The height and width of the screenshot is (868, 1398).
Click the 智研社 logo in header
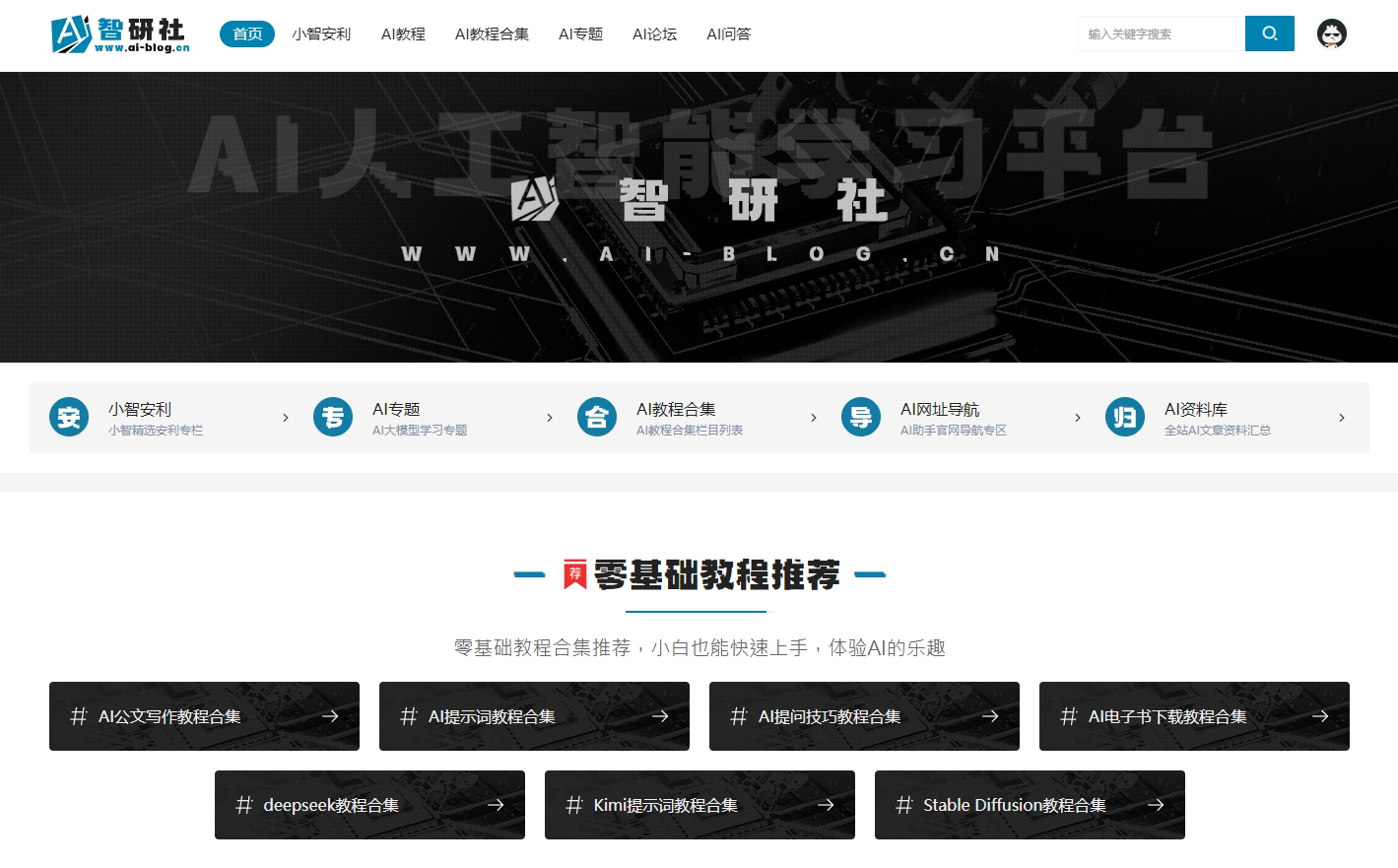point(120,34)
